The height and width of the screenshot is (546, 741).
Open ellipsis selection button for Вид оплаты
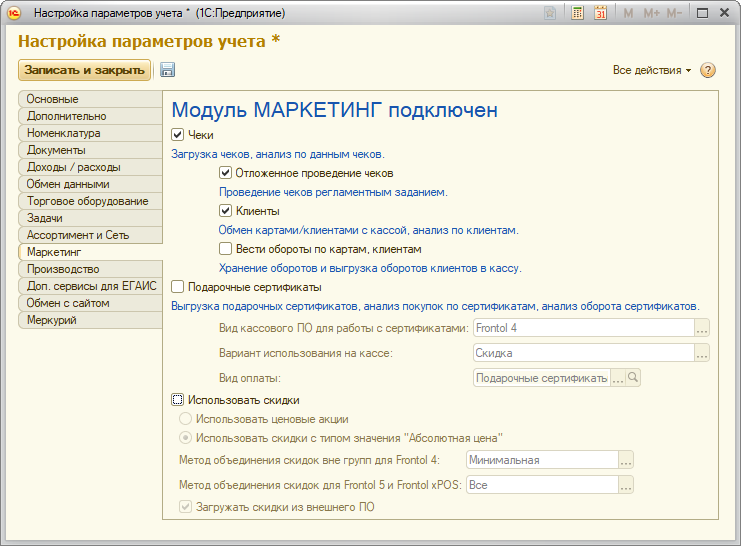click(x=618, y=378)
